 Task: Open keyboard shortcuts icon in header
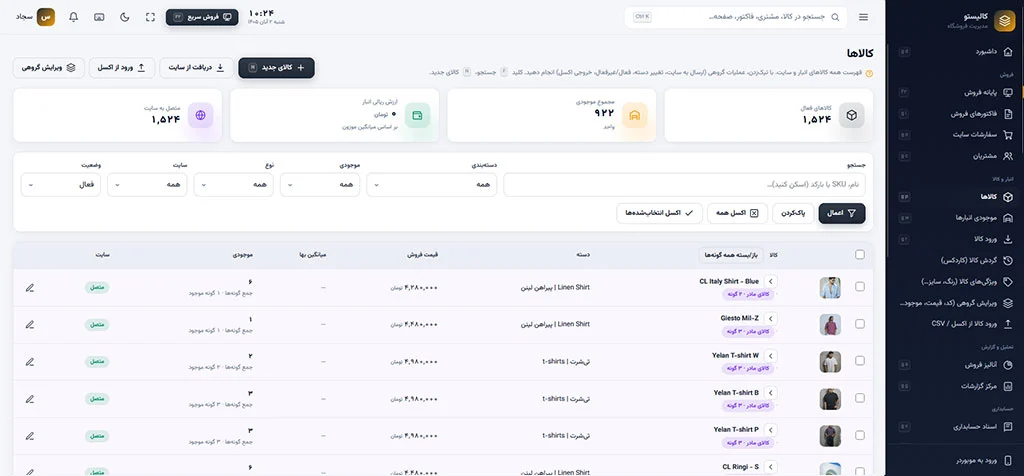coord(99,17)
